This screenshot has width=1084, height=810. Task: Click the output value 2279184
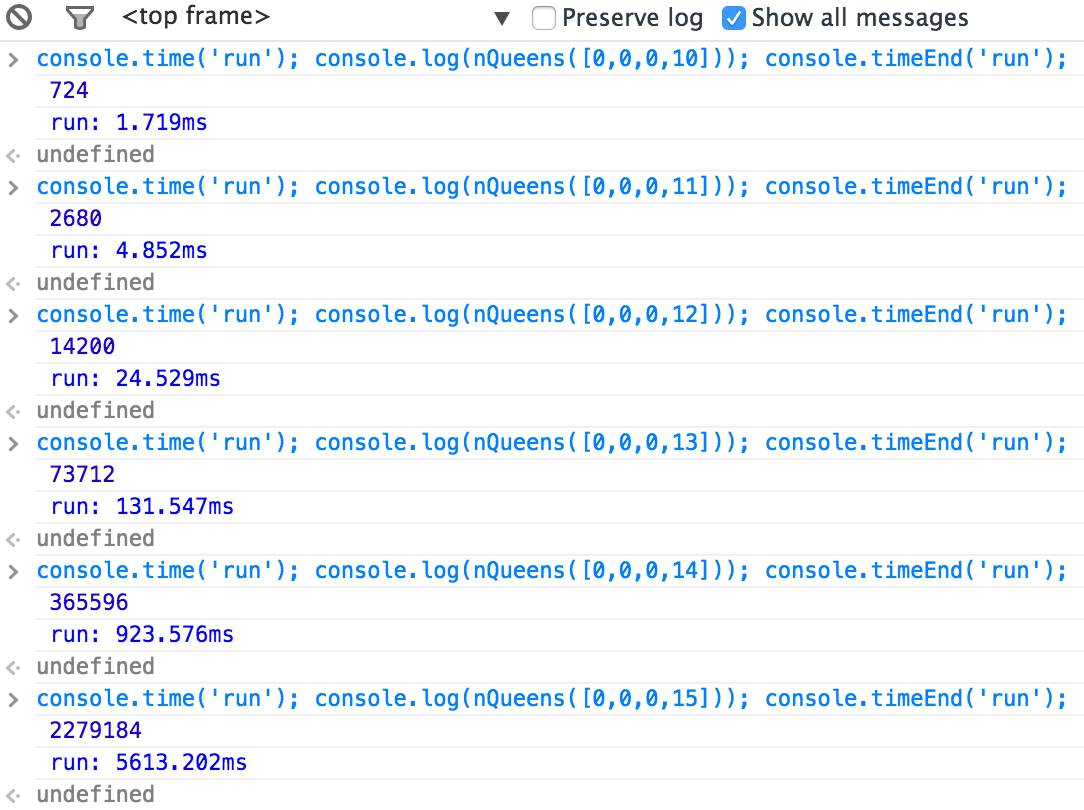pyautogui.click(x=95, y=731)
